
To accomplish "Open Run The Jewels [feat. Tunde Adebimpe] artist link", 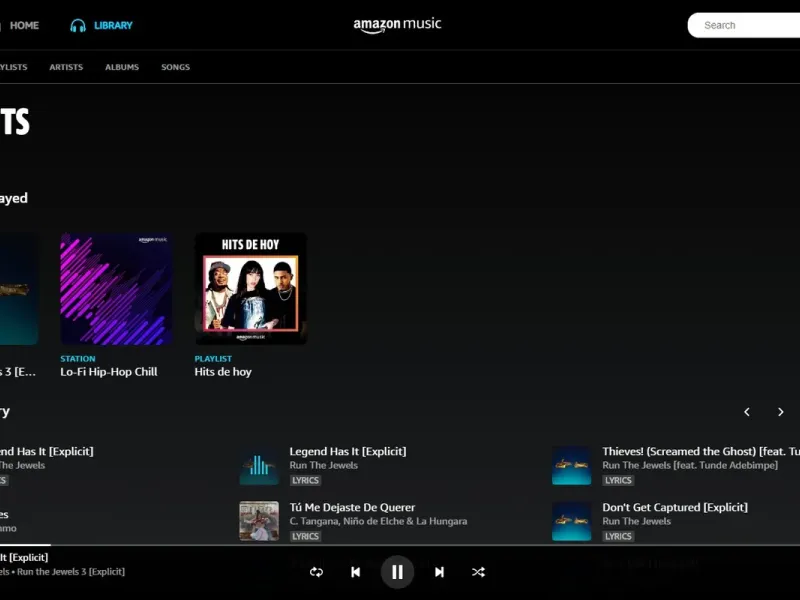I will tap(690, 465).
